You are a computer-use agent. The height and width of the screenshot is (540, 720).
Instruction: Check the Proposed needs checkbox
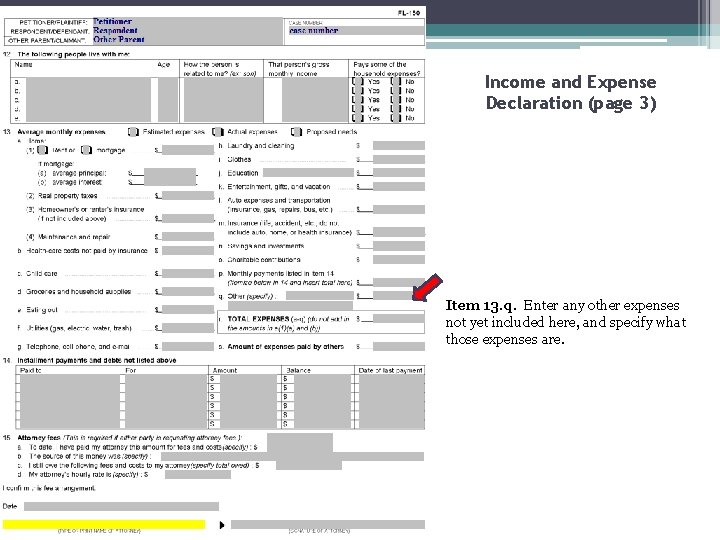(297, 132)
